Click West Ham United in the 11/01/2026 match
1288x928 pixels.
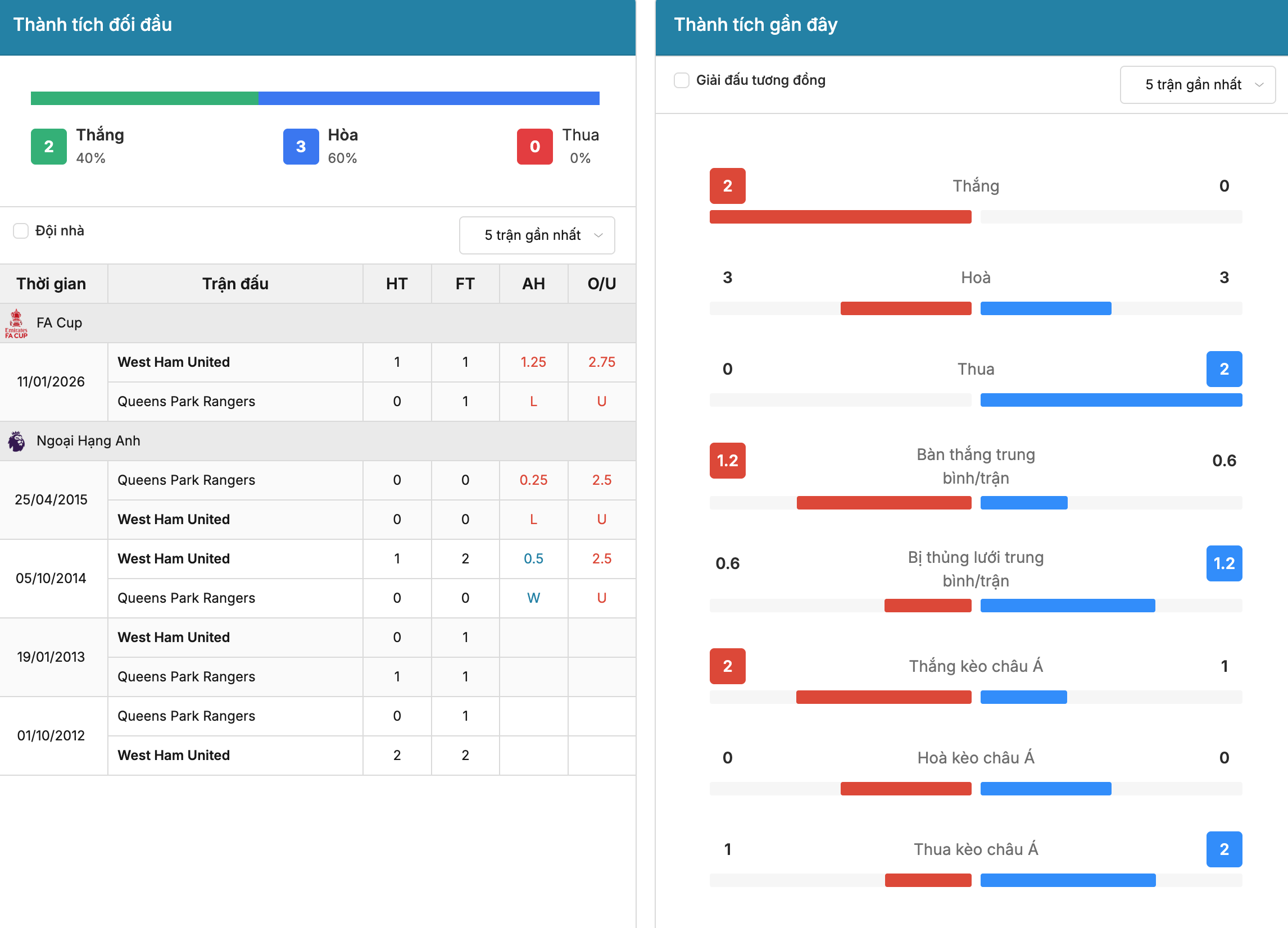[174, 362]
